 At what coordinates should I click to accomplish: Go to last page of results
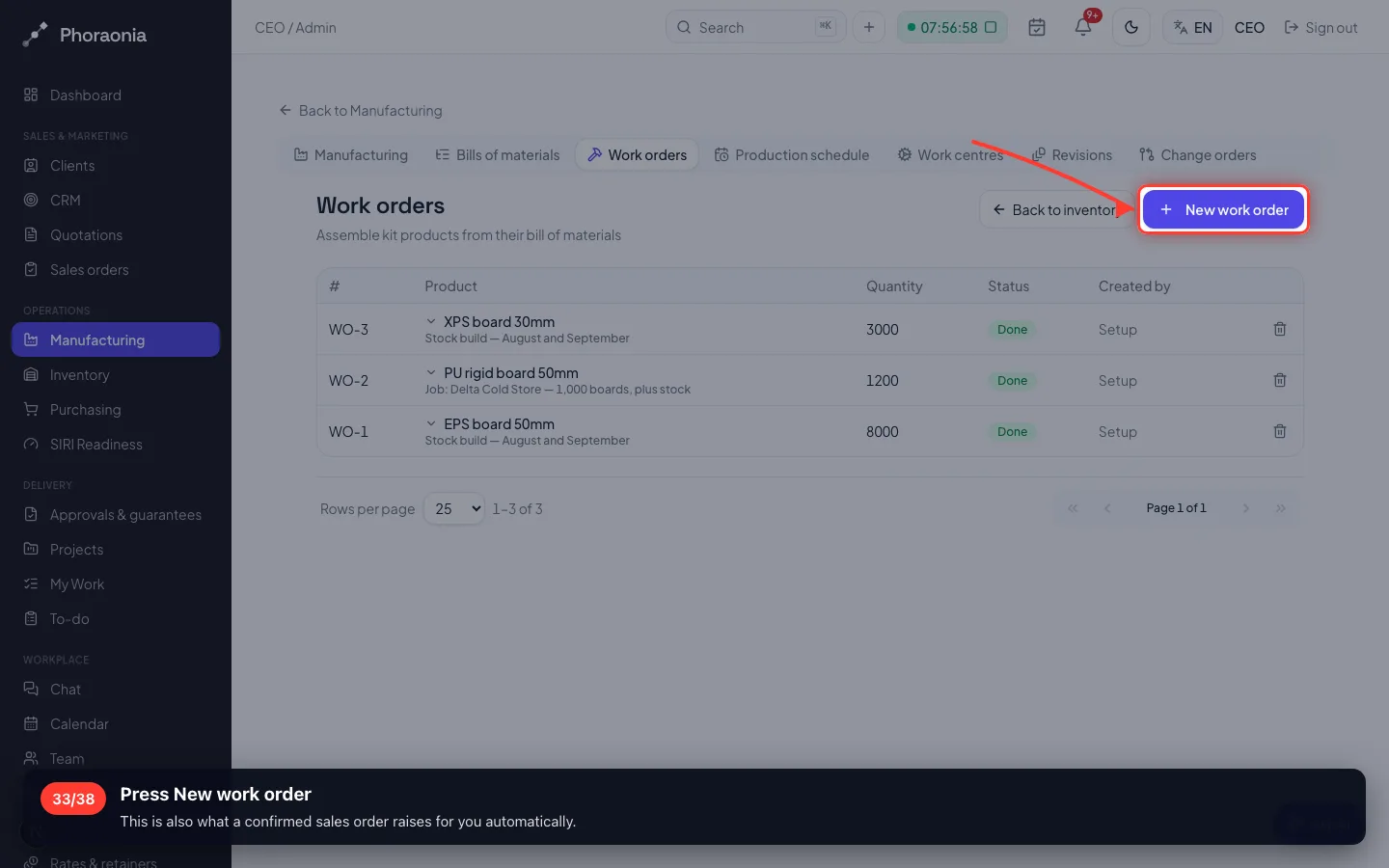point(1280,508)
